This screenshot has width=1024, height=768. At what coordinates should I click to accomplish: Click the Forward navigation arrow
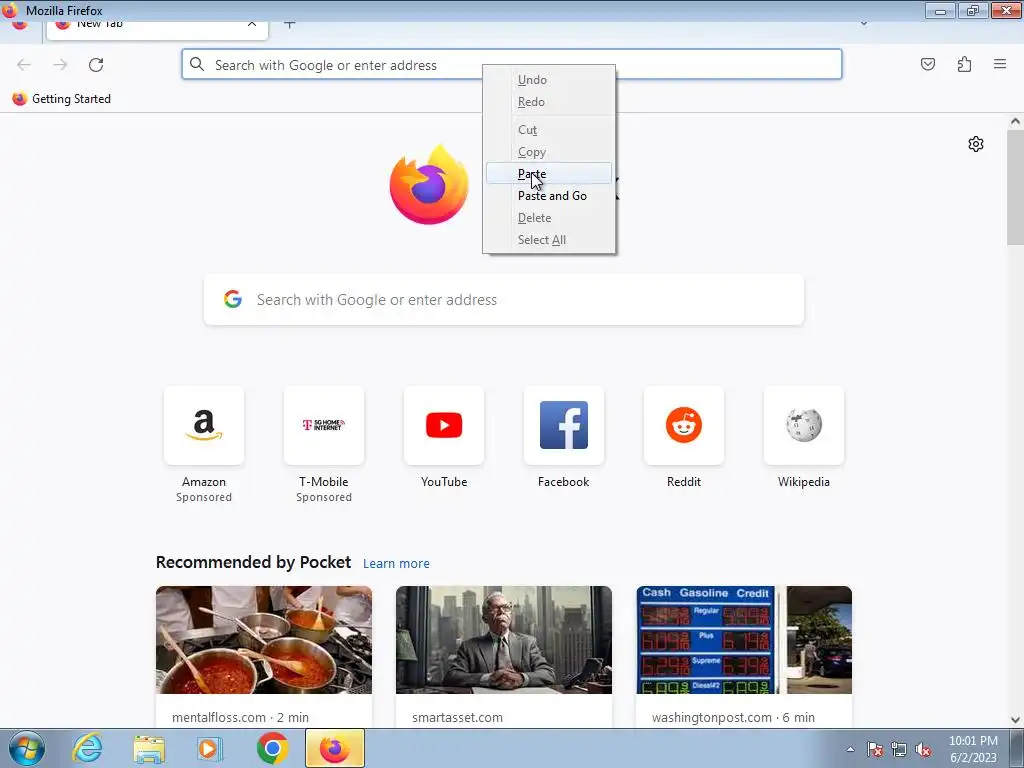[60, 64]
